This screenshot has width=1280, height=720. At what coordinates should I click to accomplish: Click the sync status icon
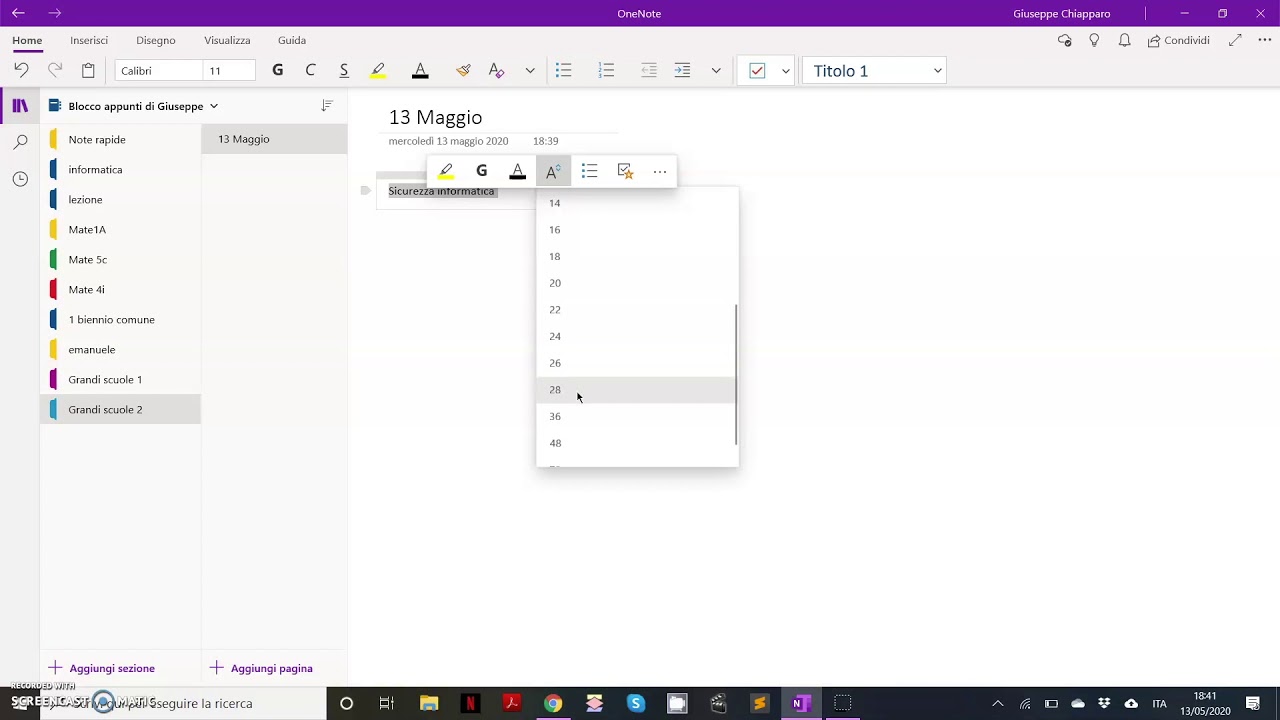point(1064,40)
